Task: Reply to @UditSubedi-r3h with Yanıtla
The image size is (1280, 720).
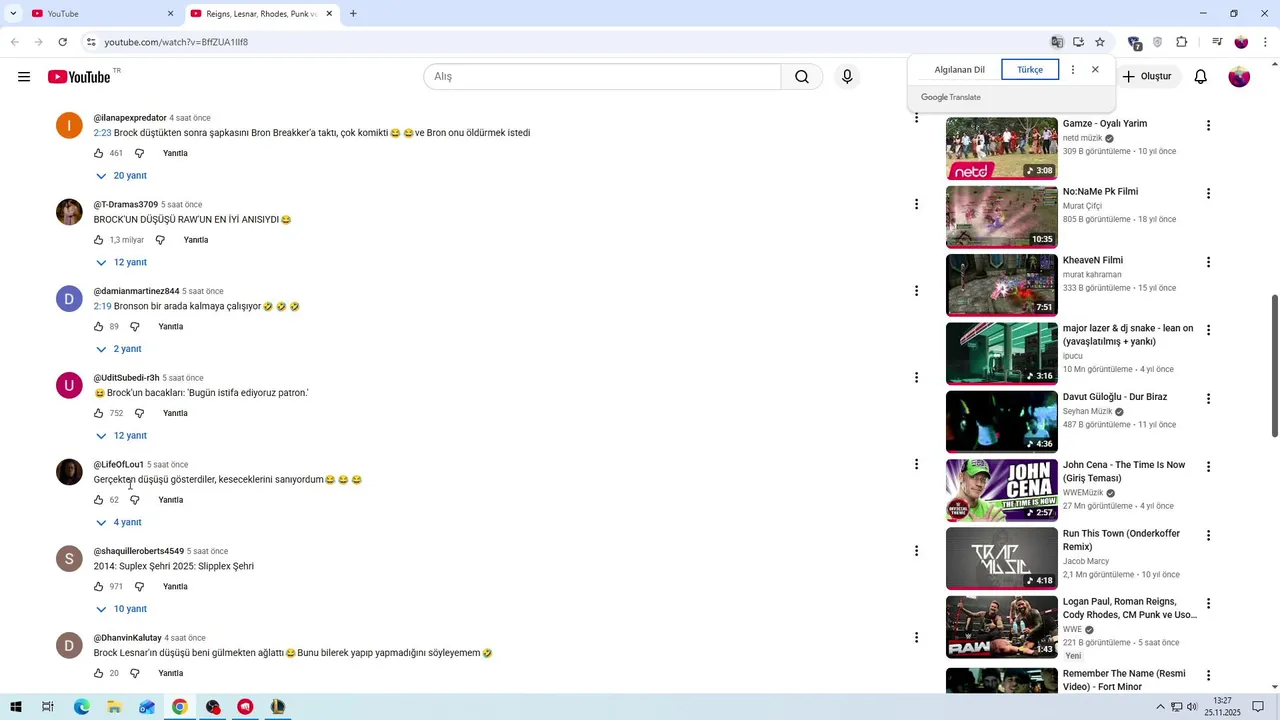Action: pos(175,413)
